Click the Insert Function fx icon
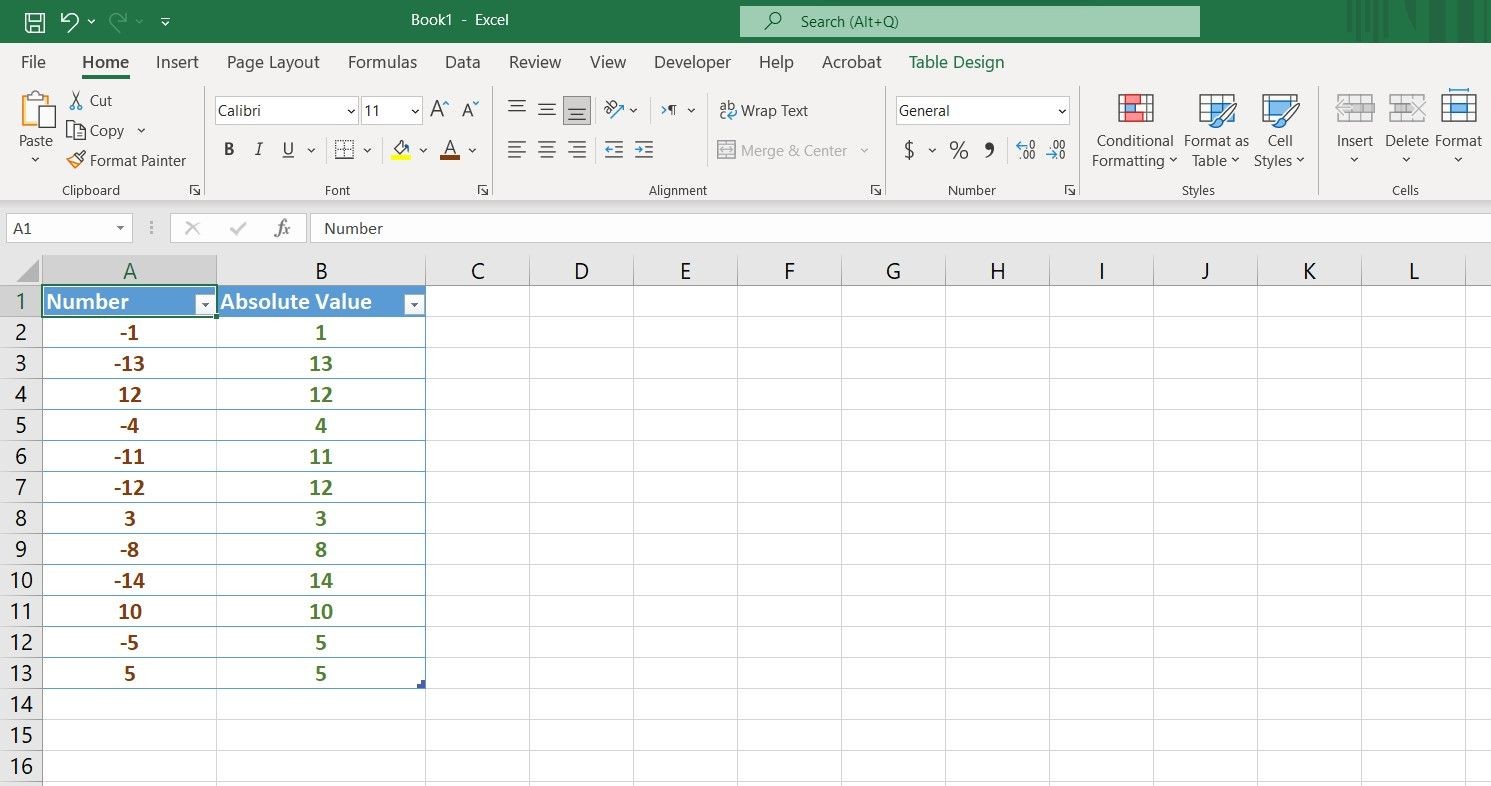The width and height of the screenshot is (1491, 786). coord(283,228)
